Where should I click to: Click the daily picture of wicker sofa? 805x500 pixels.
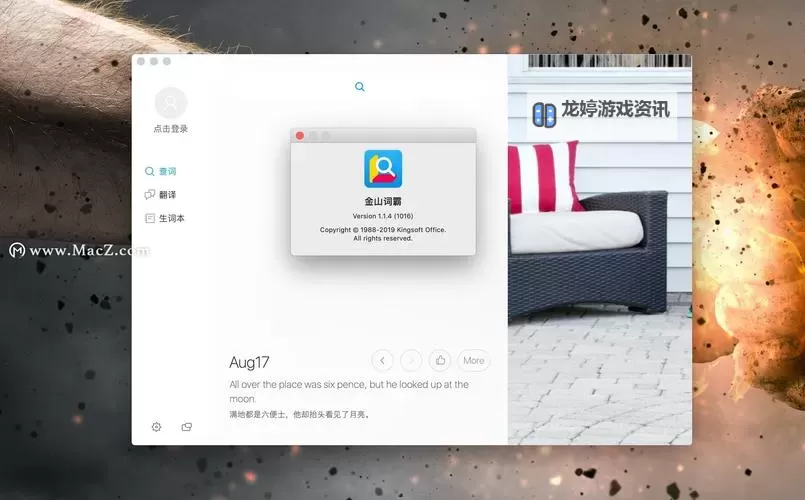pyautogui.click(x=600, y=249)
